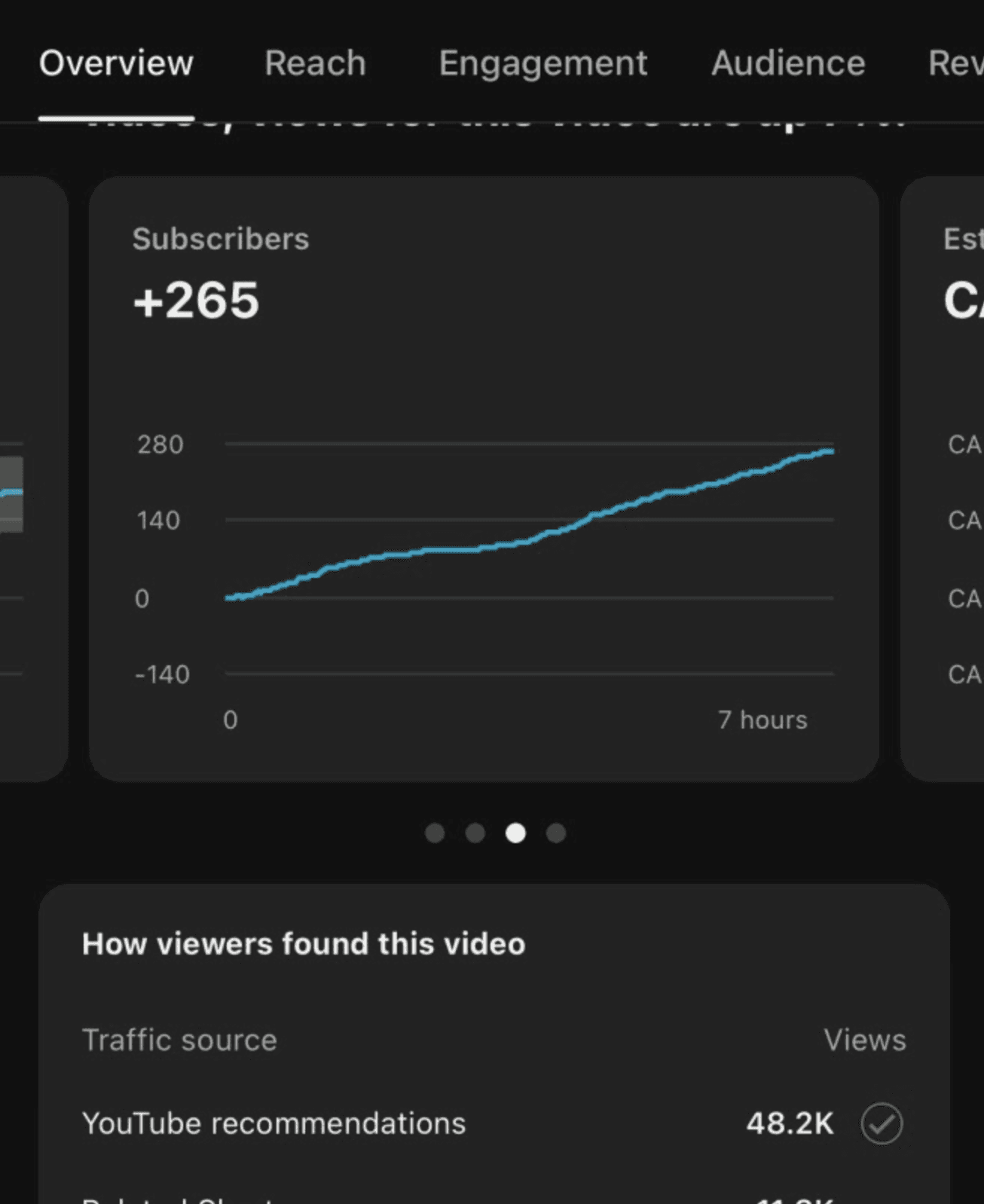Screen dimensions: 984x1204
Task: Click the checkmark icon beside 48.2K views
Action: tap(882, 1123)
